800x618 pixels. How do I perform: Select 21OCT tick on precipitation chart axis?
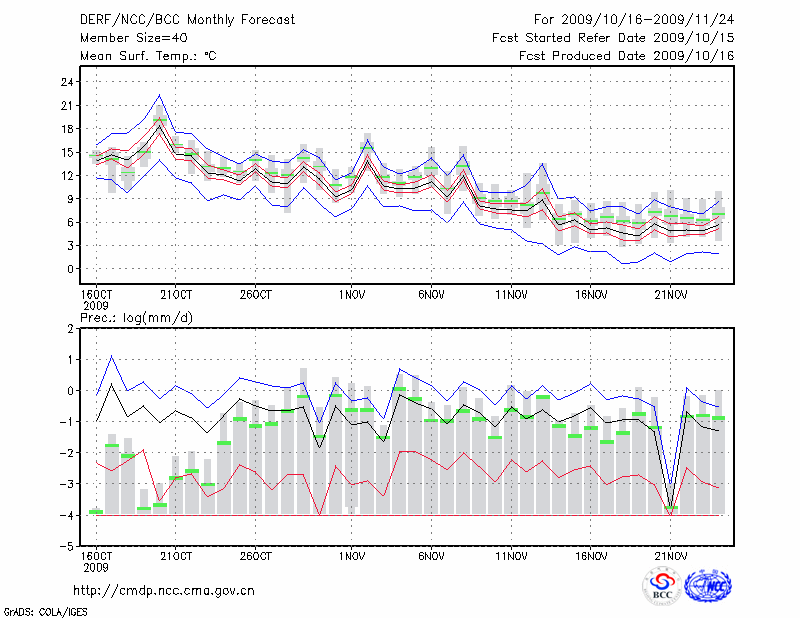click(176, 555)
